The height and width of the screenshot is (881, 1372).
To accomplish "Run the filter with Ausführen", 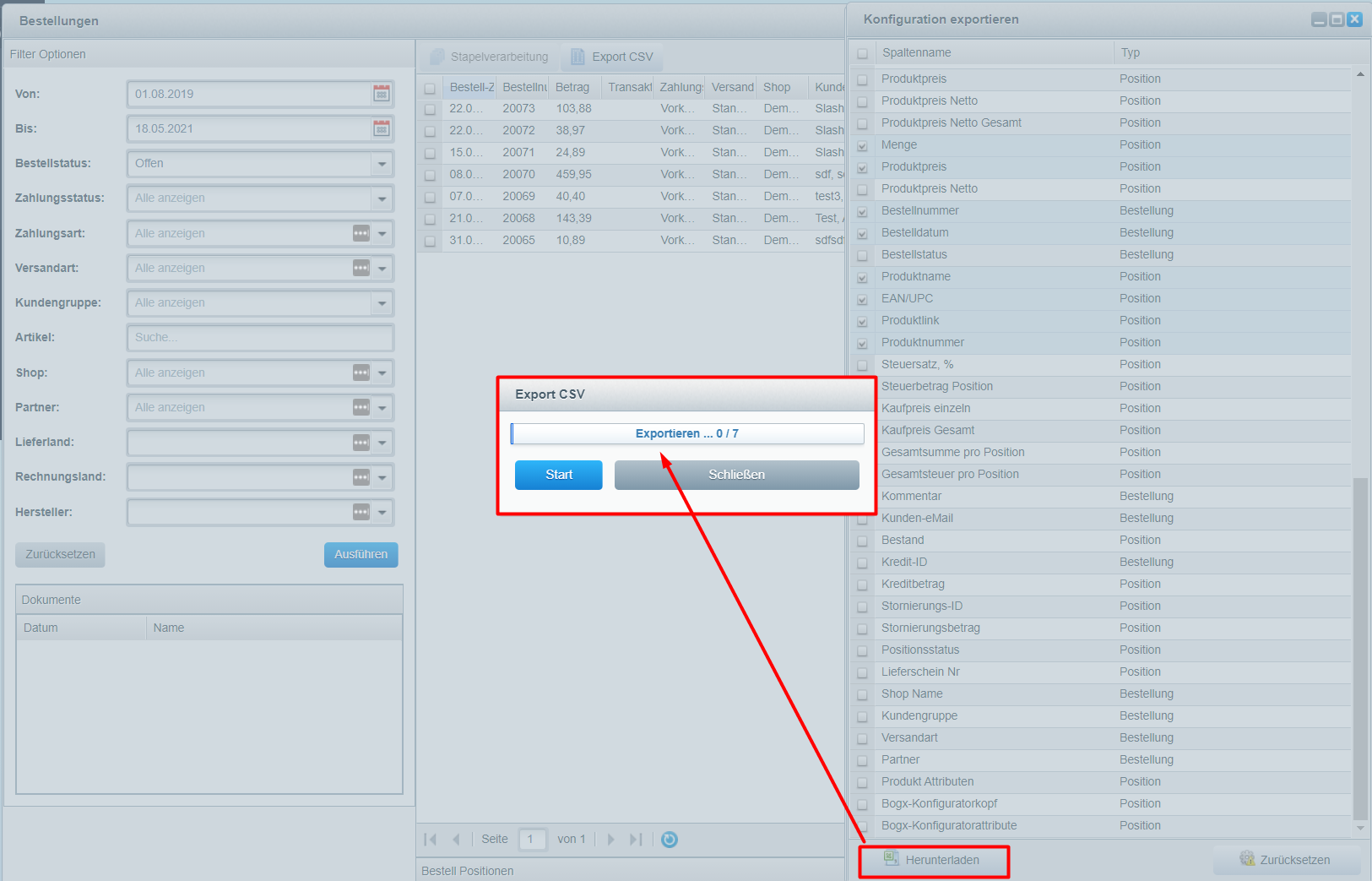I will 361,554.
